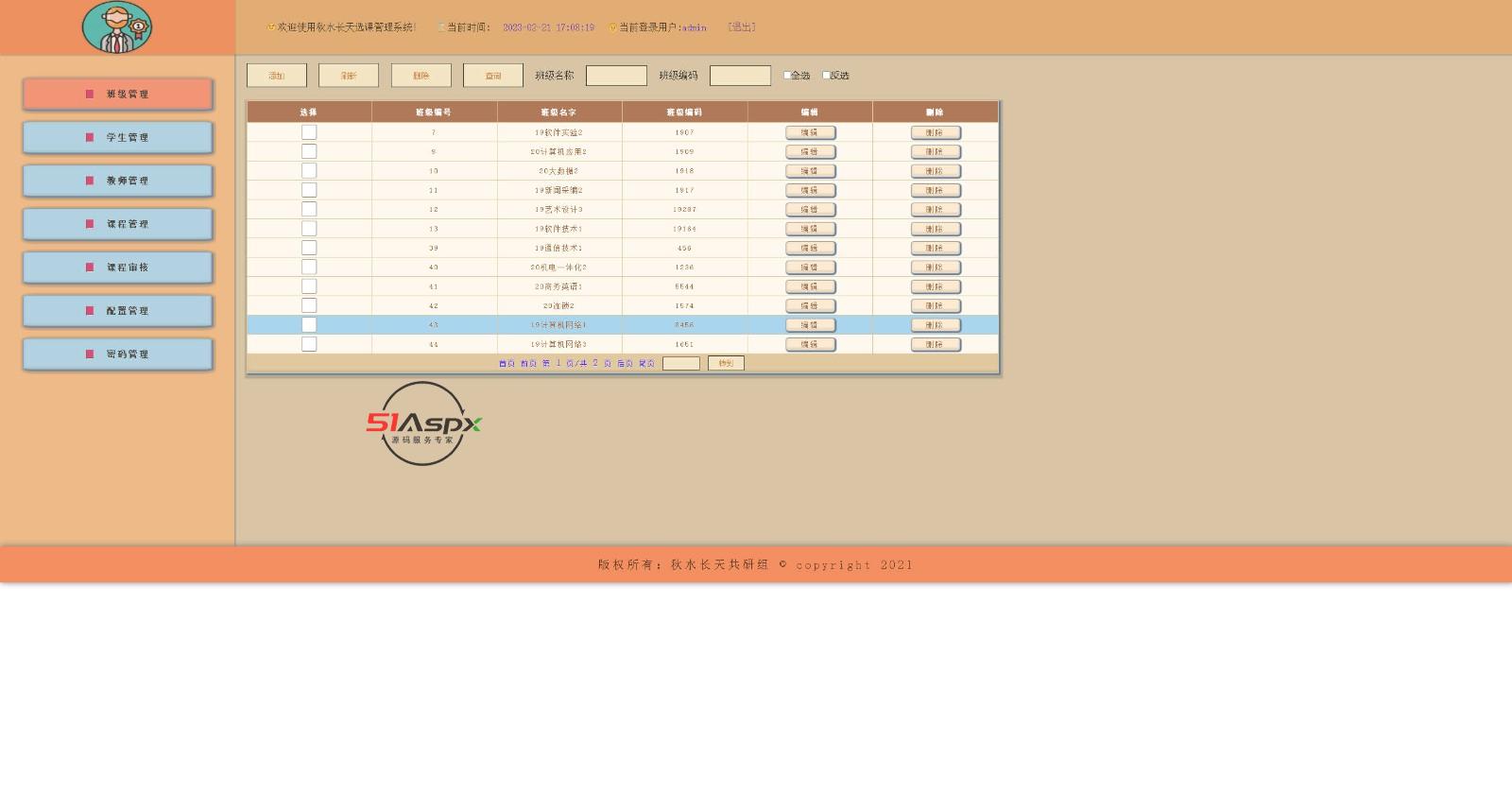Toggle the 反选 checkbox
This screenshot has height=795, width=1512.
tap(826, 76)
